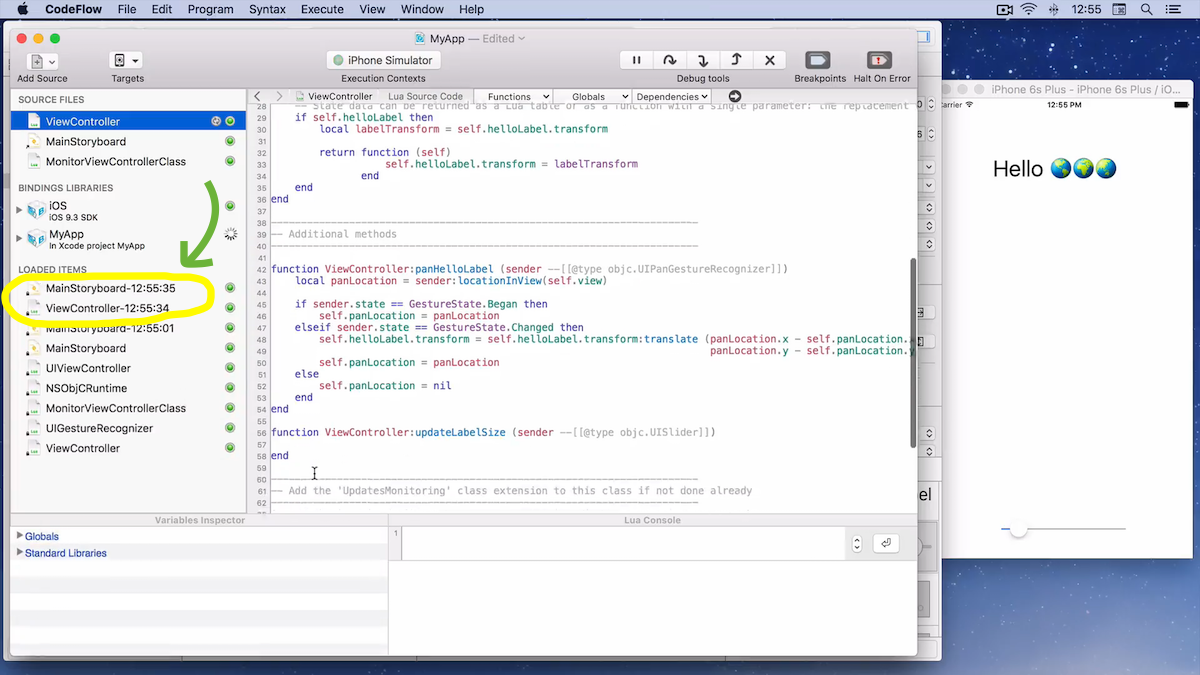
Task: Click green status dot of selected ViewController source
Action: click(230, 121)
